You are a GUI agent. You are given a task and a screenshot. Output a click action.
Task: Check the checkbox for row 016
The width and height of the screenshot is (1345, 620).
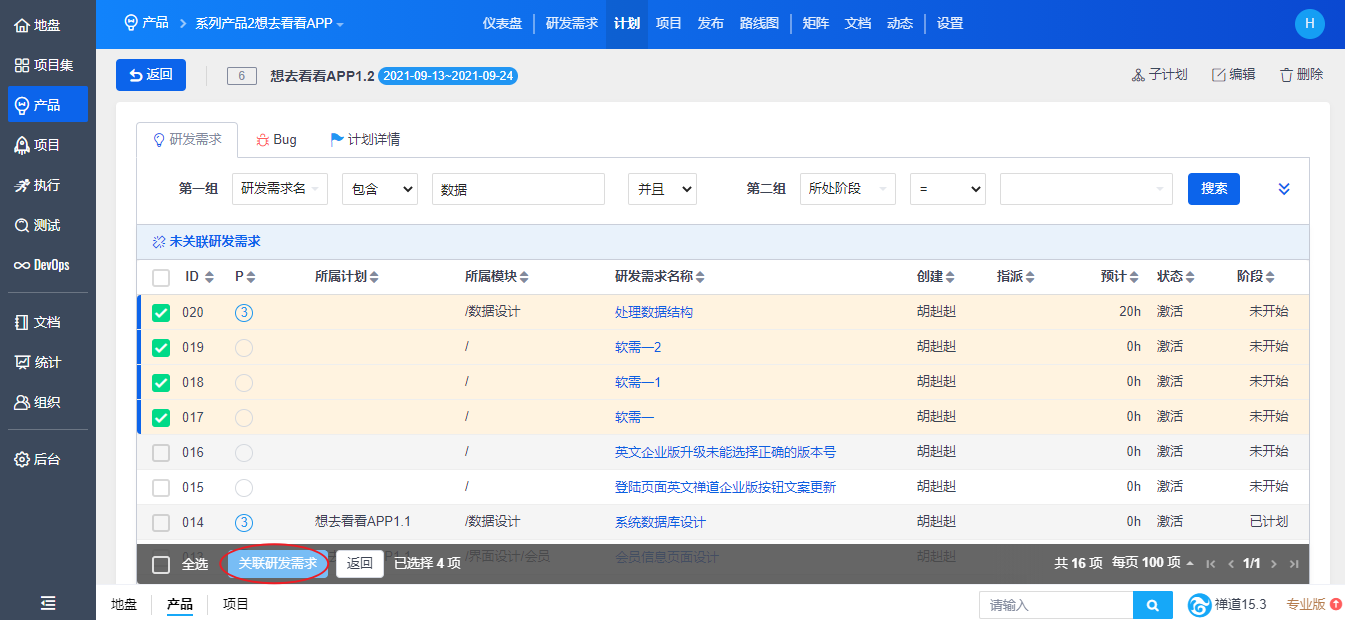pos(161,453)
